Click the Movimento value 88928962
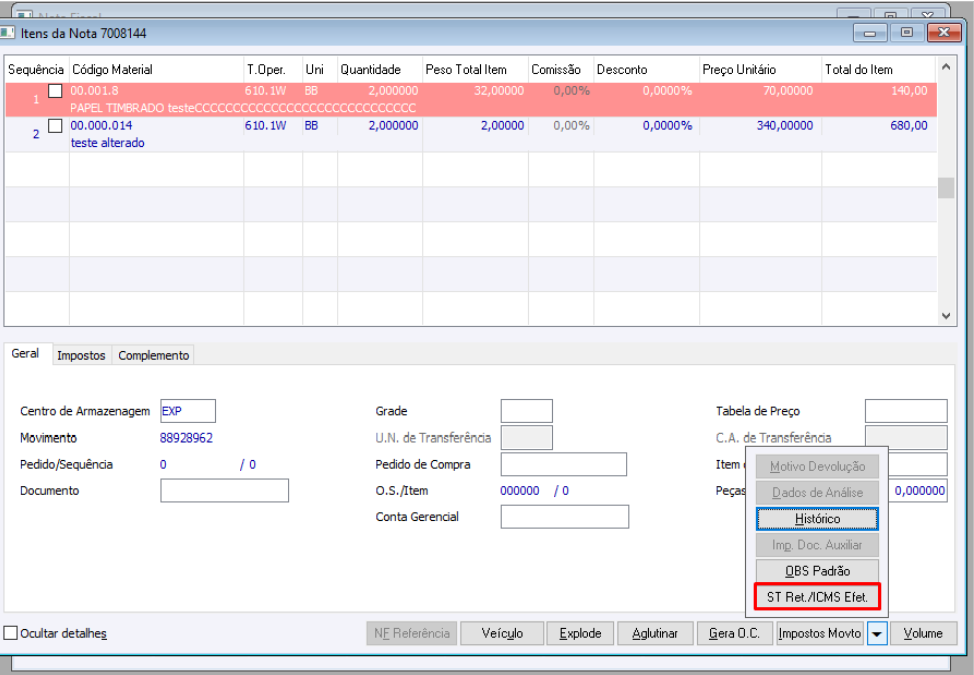The height and width of the screenshot is (675, 974). click(x=186, y=438)
